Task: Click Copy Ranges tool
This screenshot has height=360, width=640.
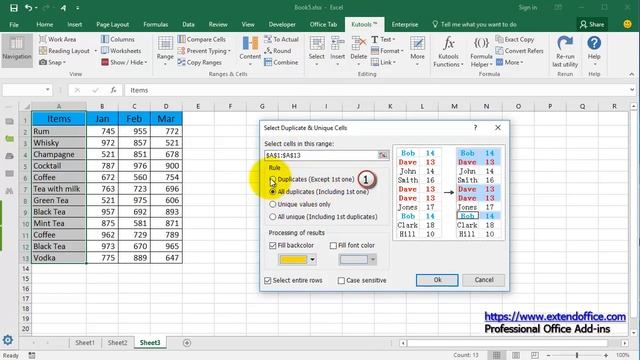Action: point(200,62)
